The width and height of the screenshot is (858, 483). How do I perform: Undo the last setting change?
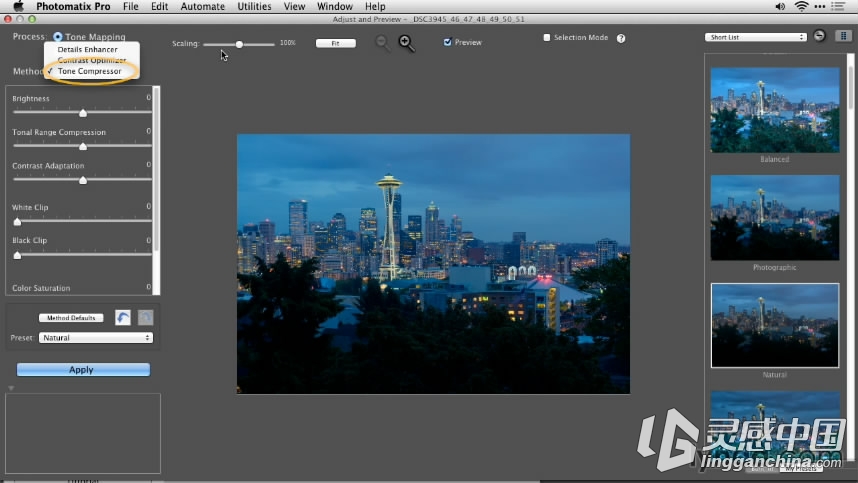pos(123,317)
